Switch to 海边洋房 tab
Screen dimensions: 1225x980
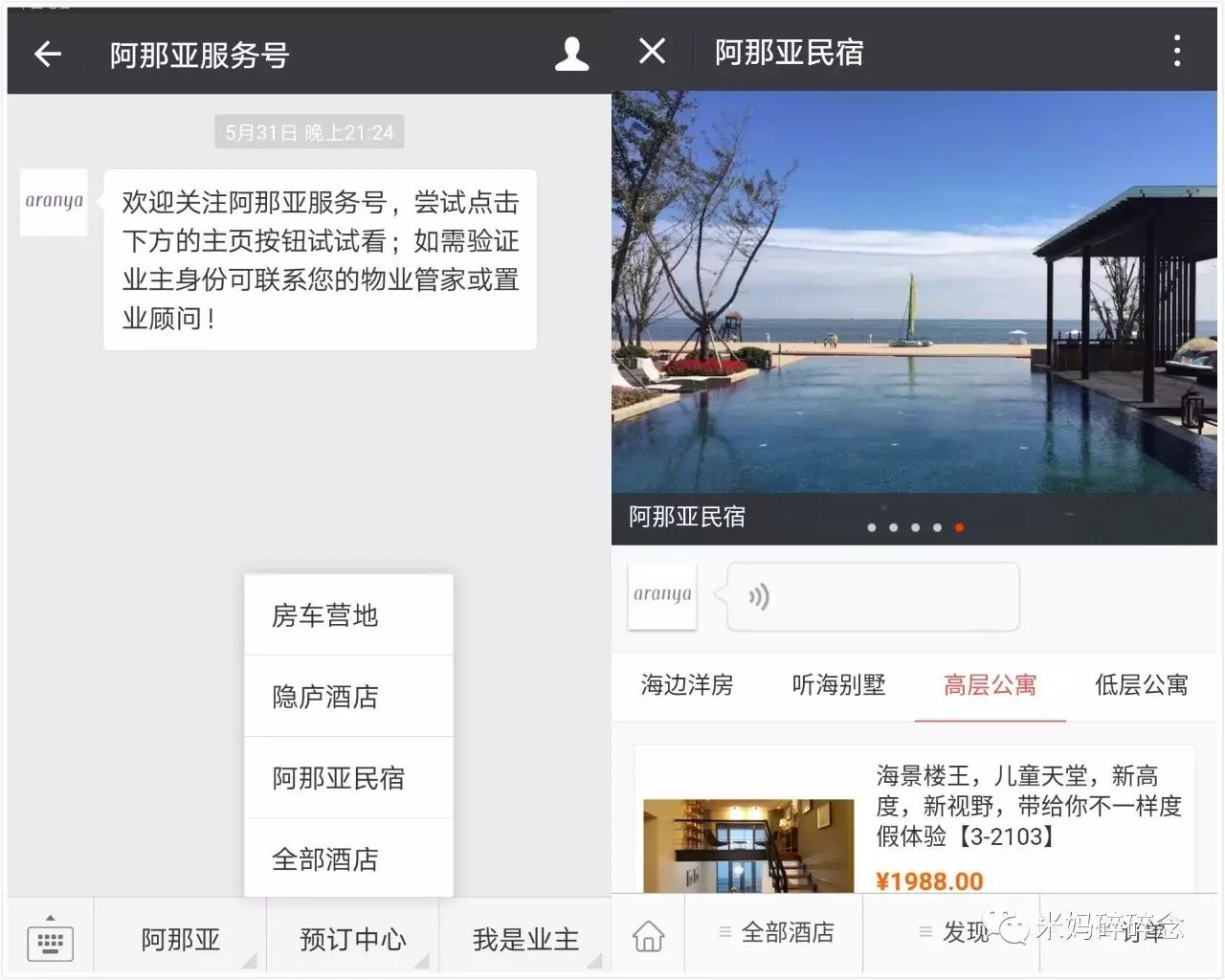coord(687,685)
